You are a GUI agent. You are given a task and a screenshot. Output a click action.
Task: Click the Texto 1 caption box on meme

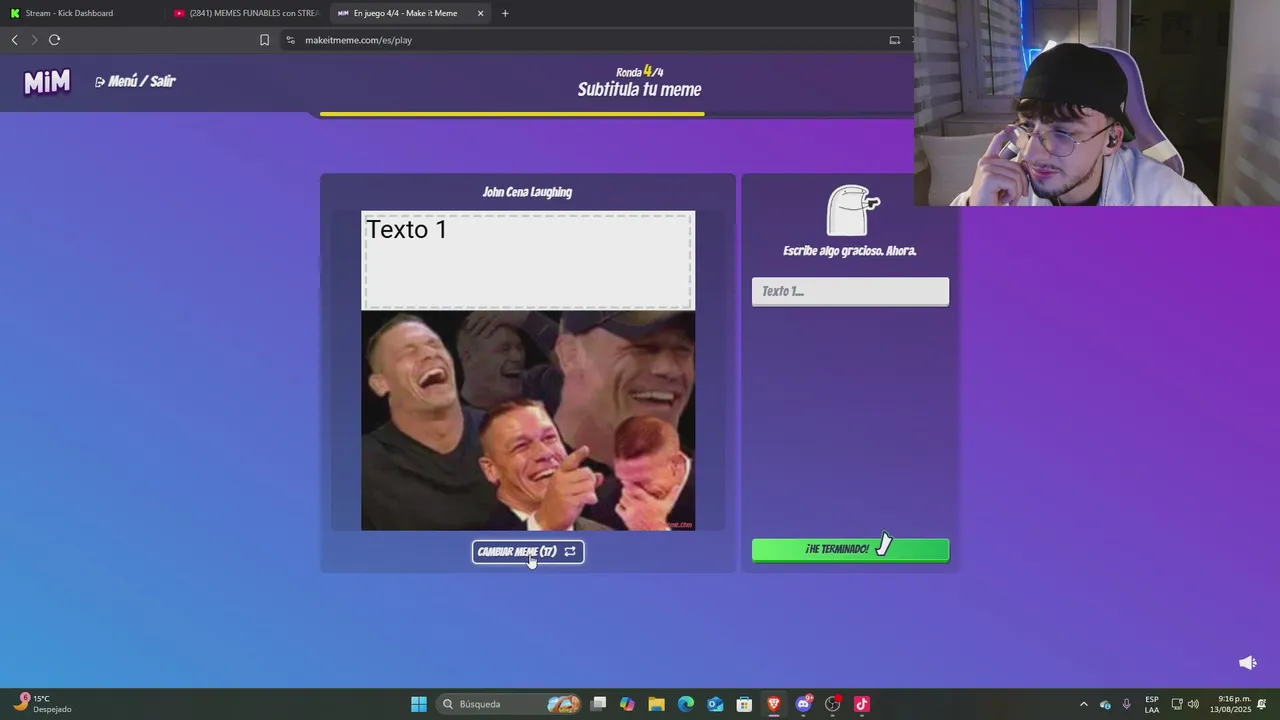[528, 260]
